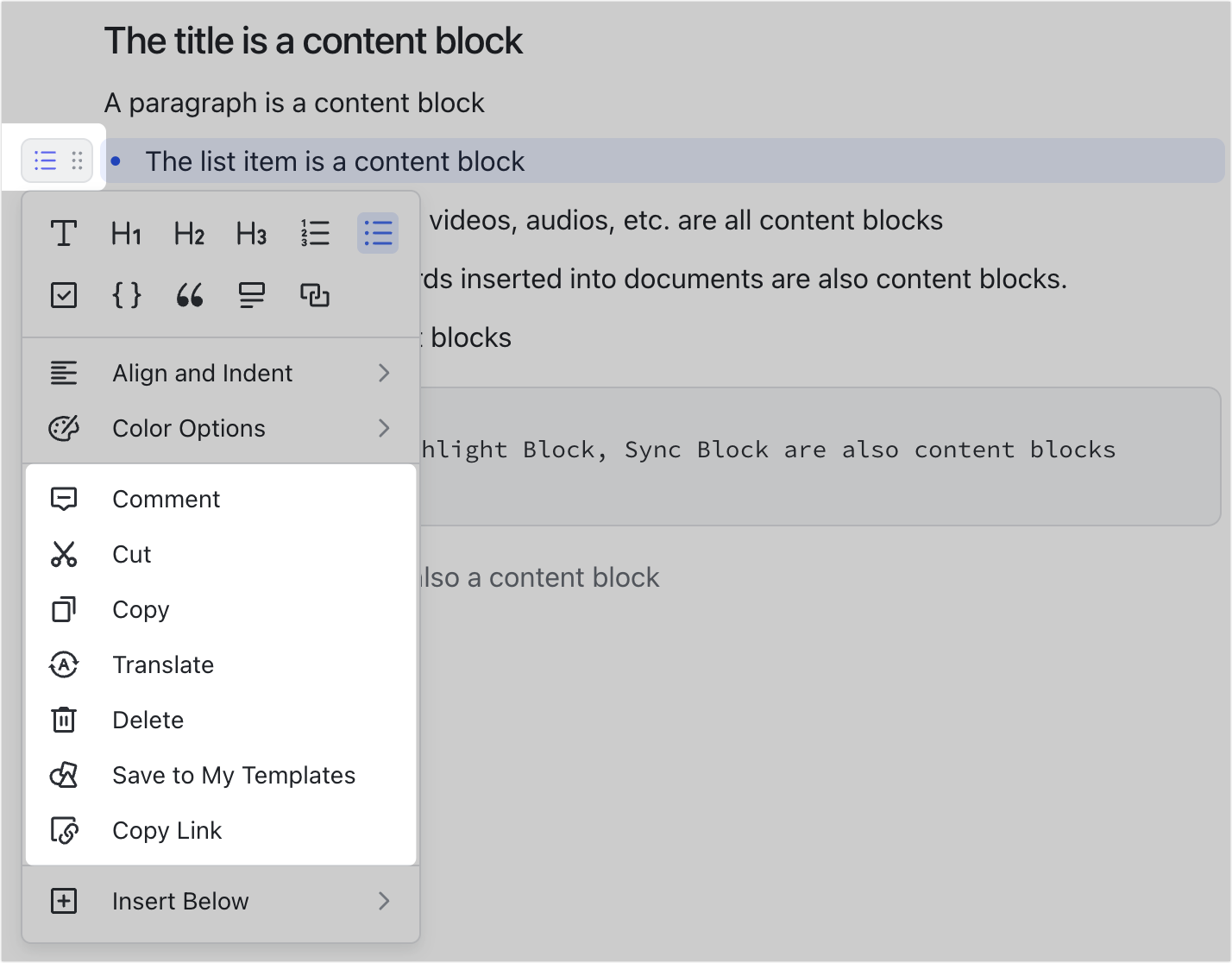Toggle the highlighted bulleted list block type
The height and width of the screenshot is (963, 1232).
click(378, 232)
